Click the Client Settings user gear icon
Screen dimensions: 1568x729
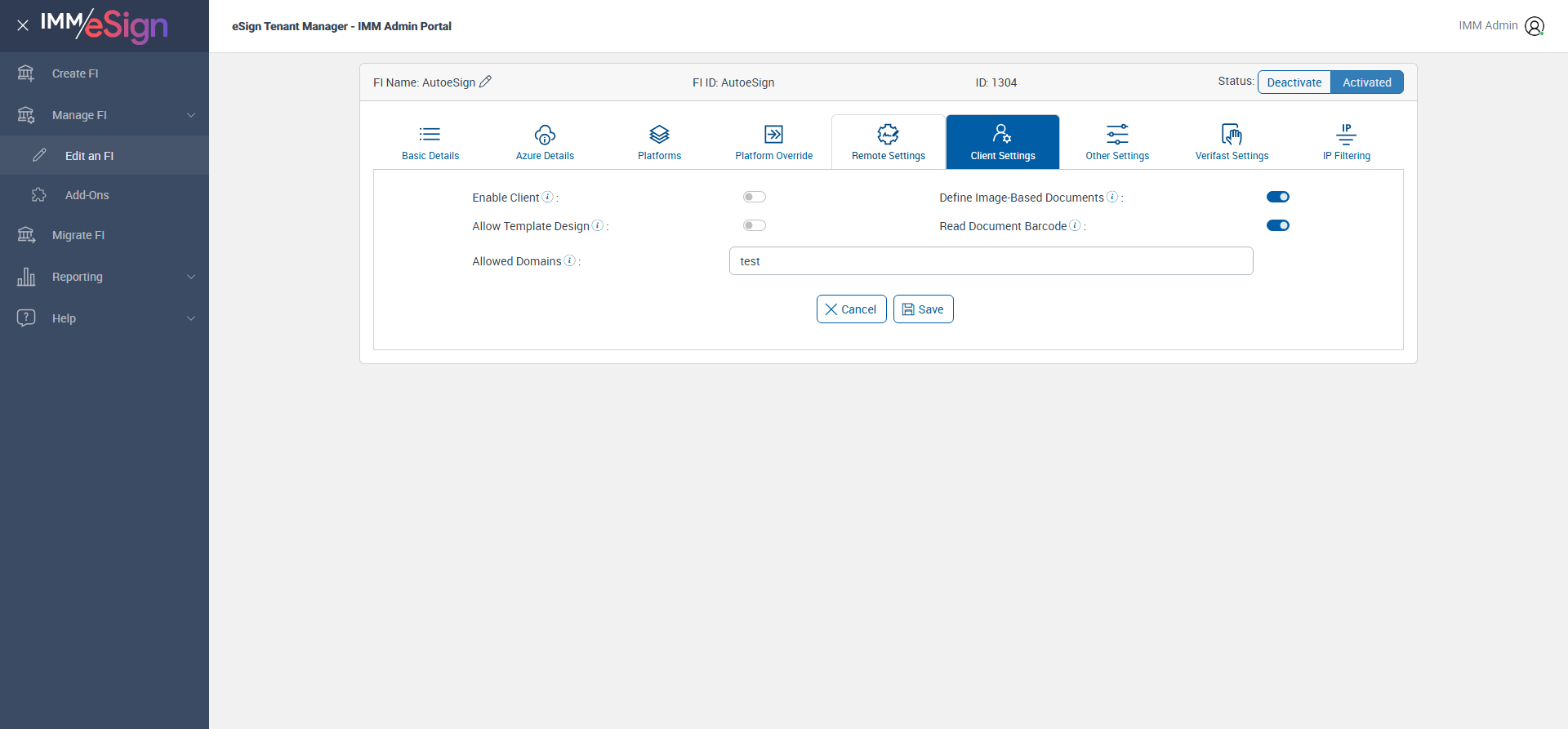tap(1002, 134)
